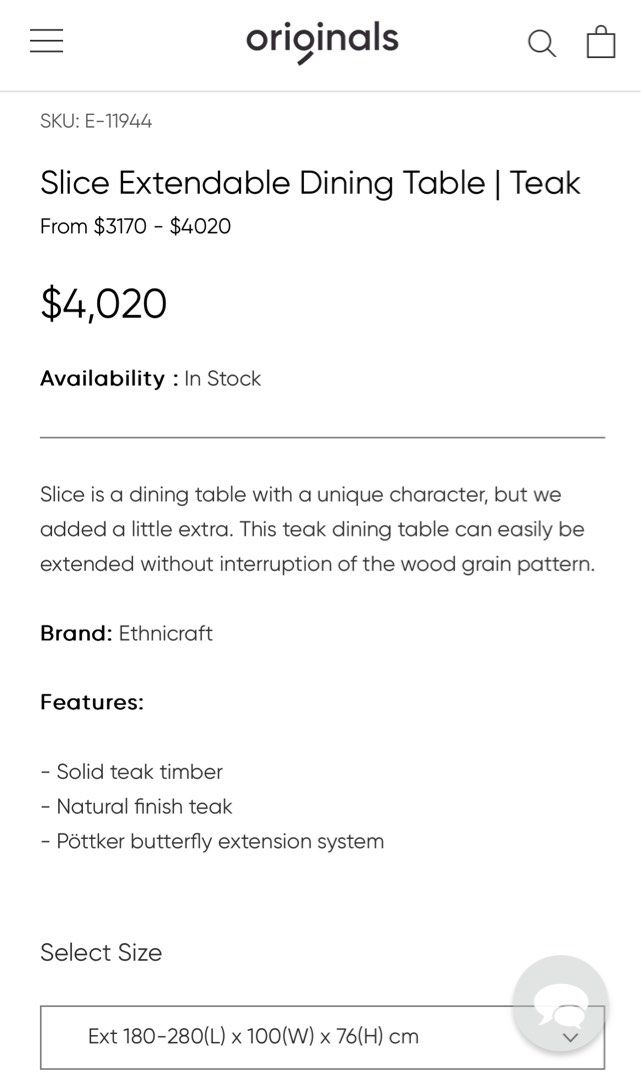641x1080 pixels.
Task: Click the product title Slice Extendable Dining Table
Action: (x=309, y=183)
